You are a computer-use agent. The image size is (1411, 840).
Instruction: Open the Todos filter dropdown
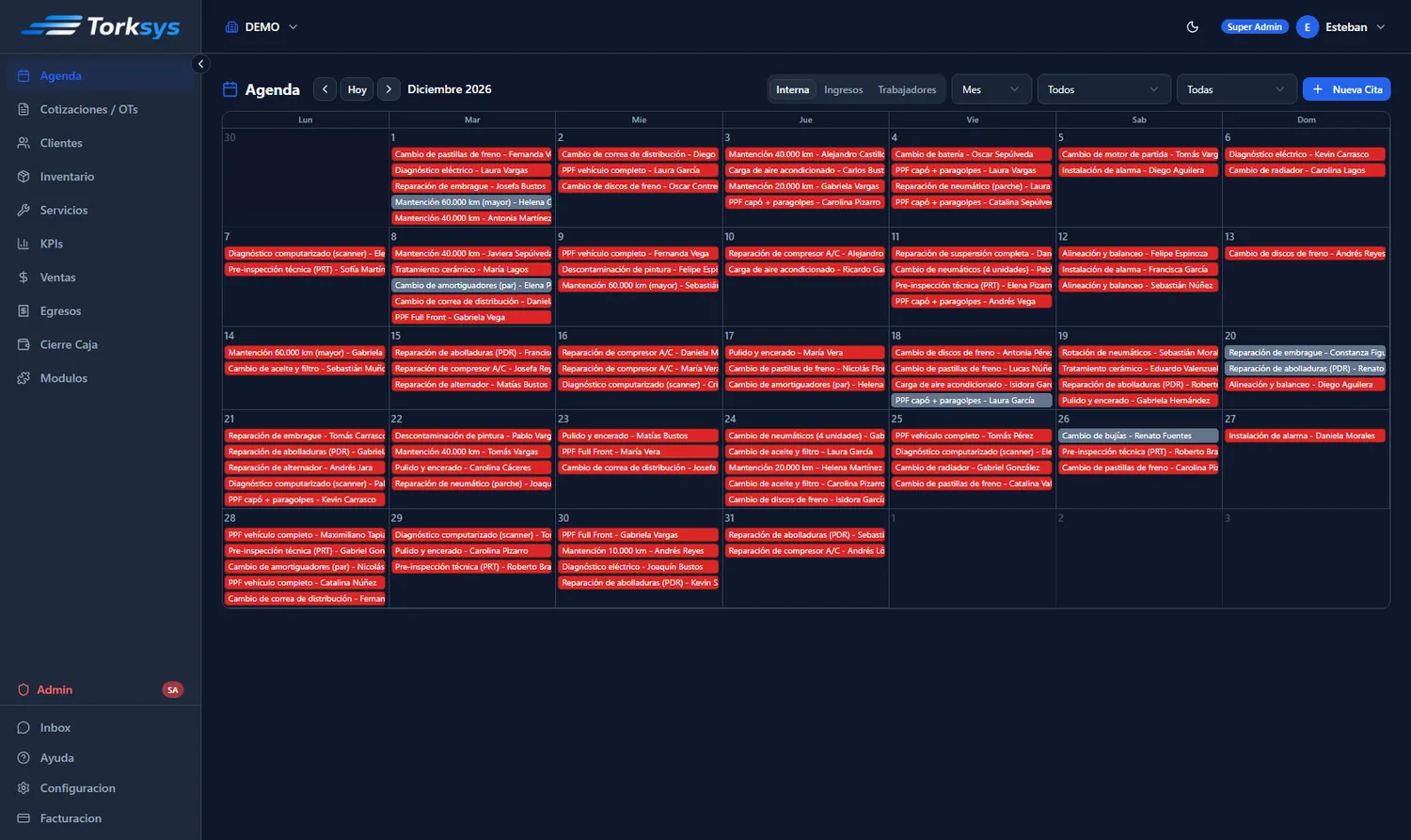click(x=1103, y=89)
